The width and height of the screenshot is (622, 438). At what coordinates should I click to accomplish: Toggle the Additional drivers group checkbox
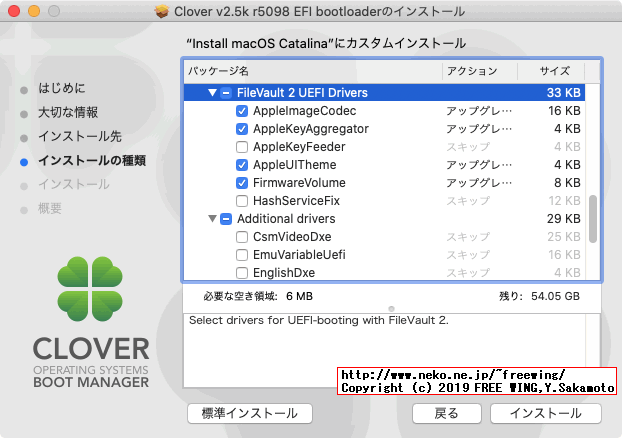226,219
